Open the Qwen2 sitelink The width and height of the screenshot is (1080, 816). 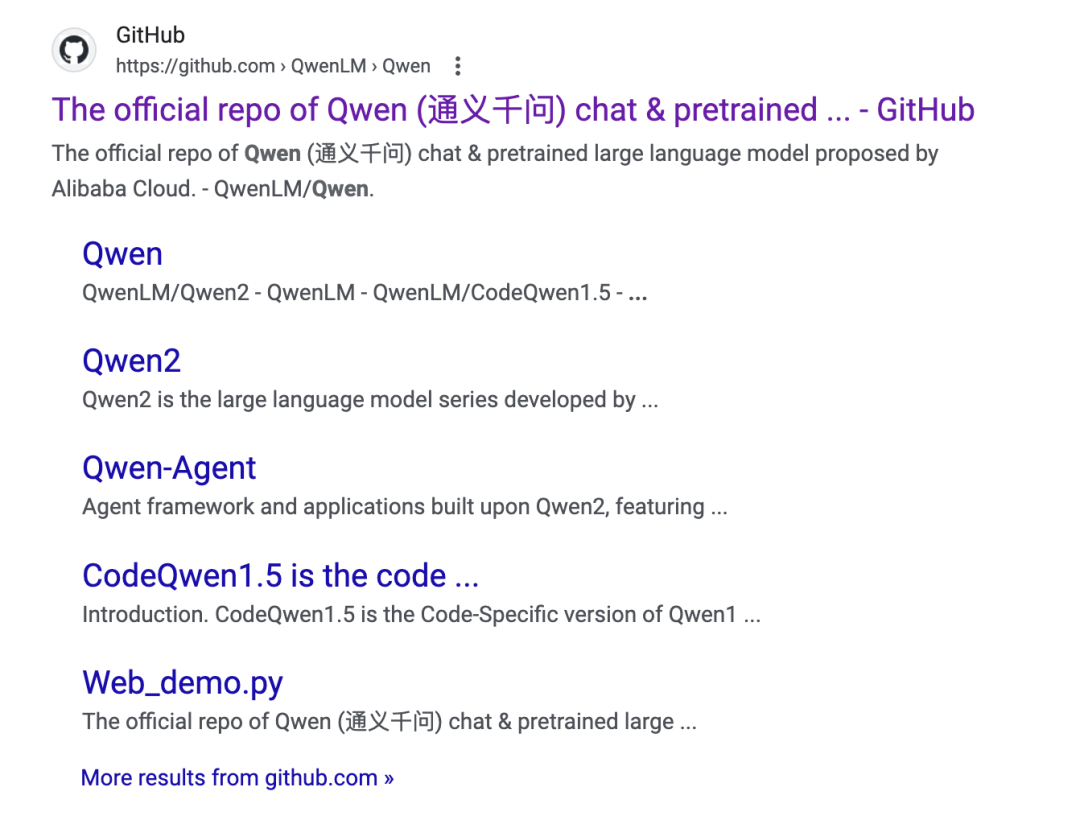(132, 361)
